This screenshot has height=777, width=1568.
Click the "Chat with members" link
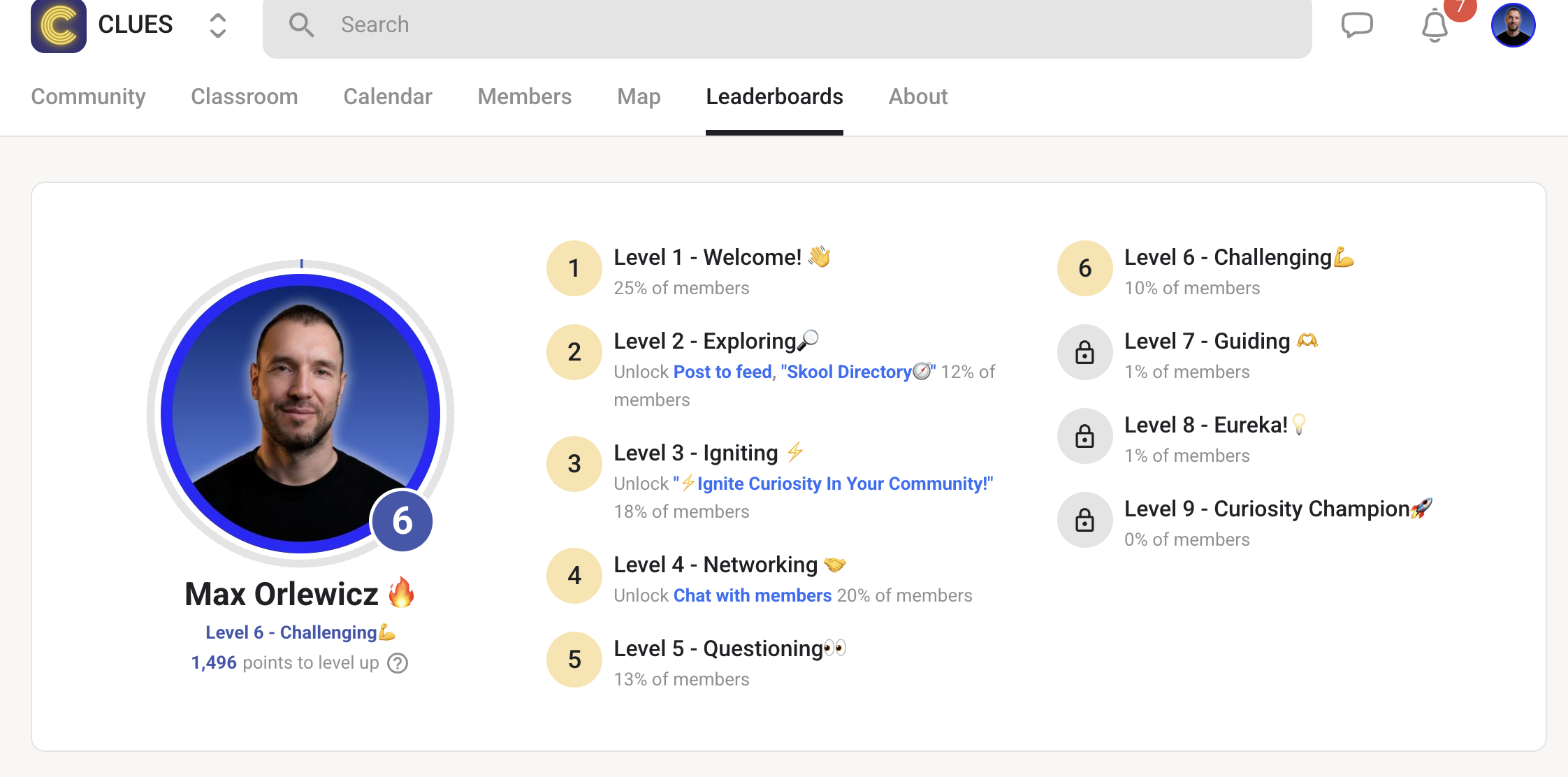[x=752, y=595]
